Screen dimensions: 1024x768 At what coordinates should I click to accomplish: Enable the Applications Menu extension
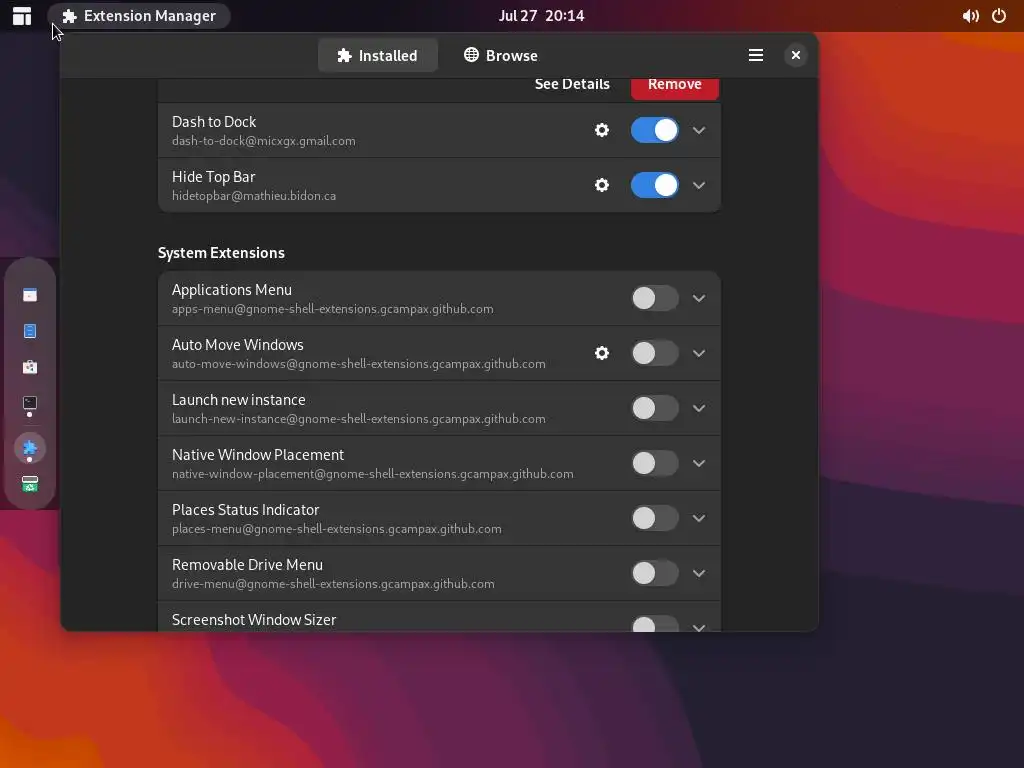(654, 298)
